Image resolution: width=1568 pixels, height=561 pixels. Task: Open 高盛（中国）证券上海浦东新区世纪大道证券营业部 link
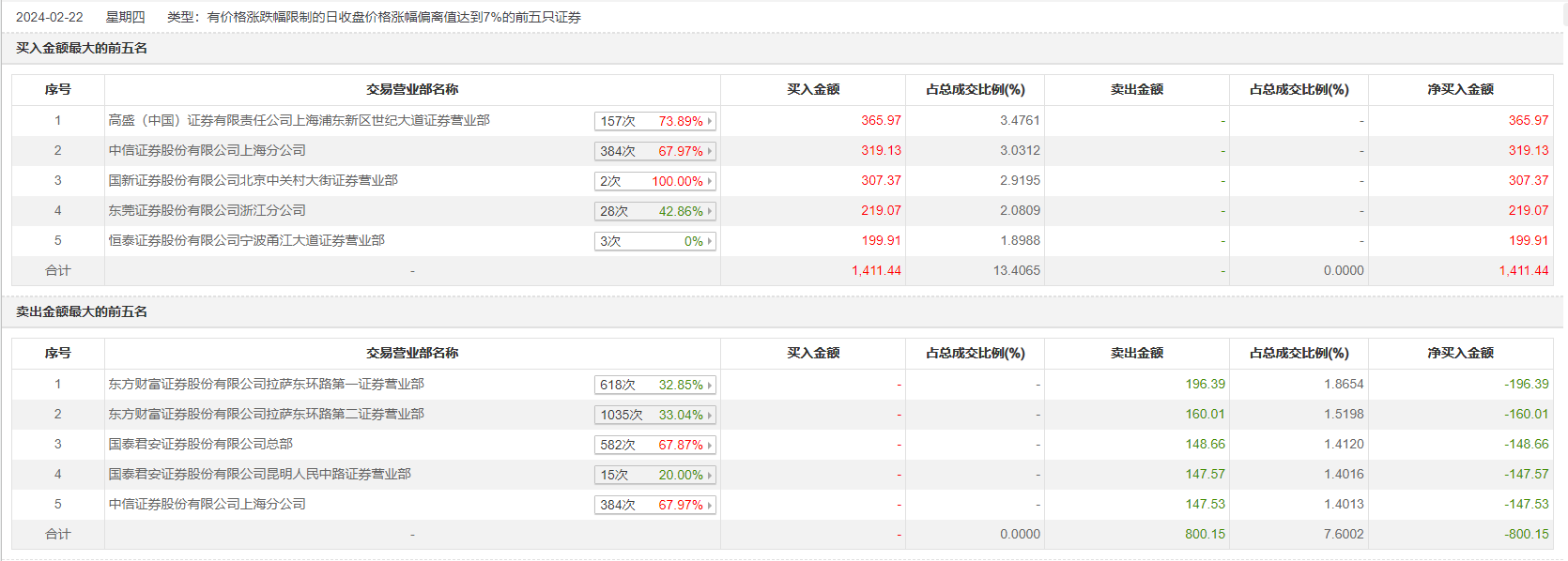[299, 120]
